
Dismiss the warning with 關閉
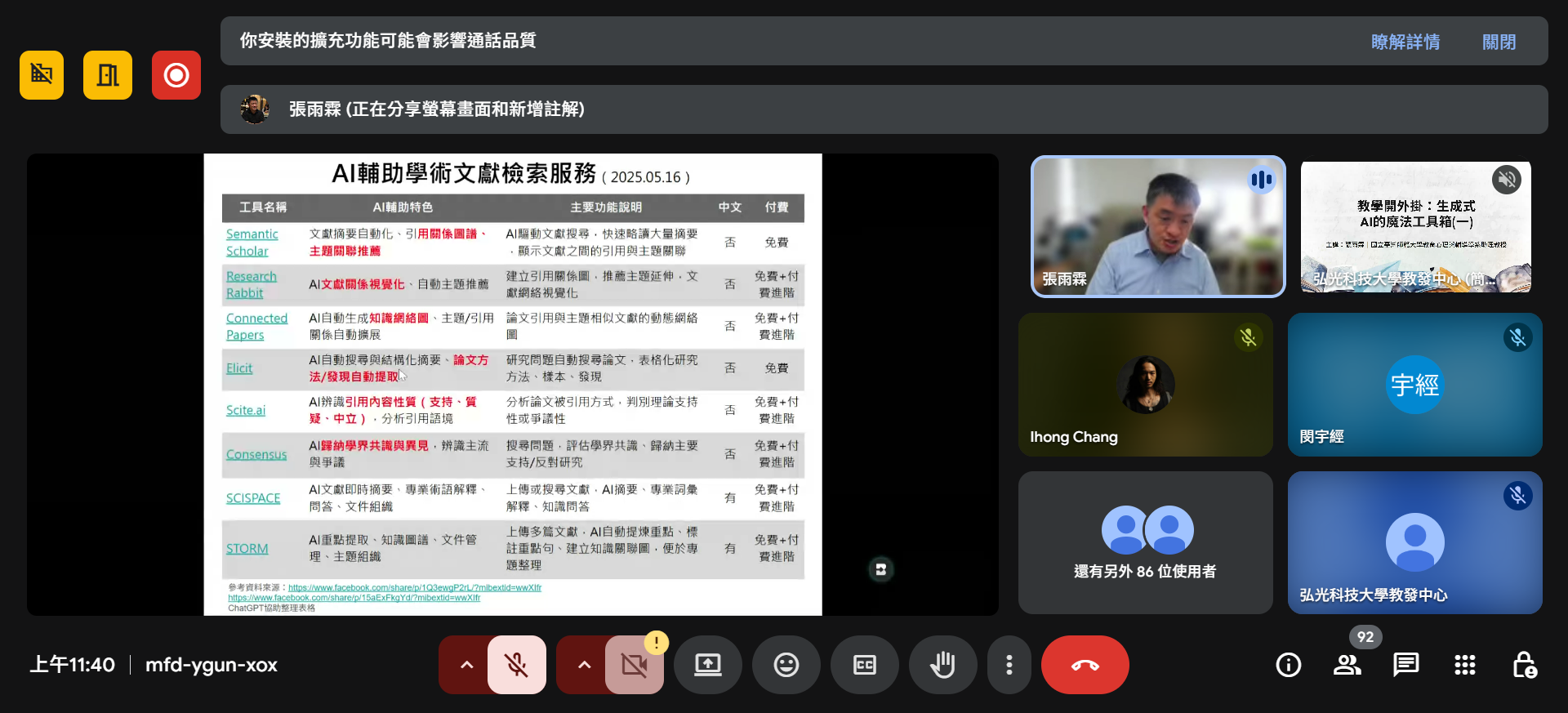pyautogui.click(x=1499, y=42)
